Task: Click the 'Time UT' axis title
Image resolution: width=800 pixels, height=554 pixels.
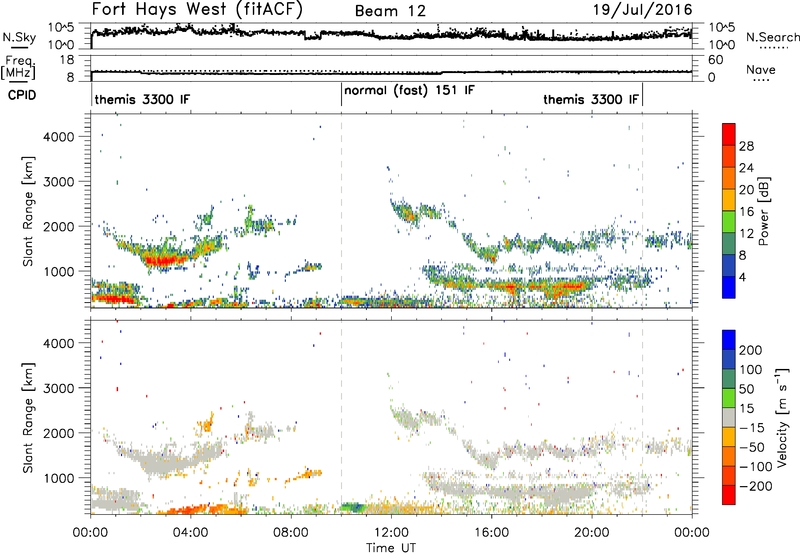Action: [x=391, y=547]
